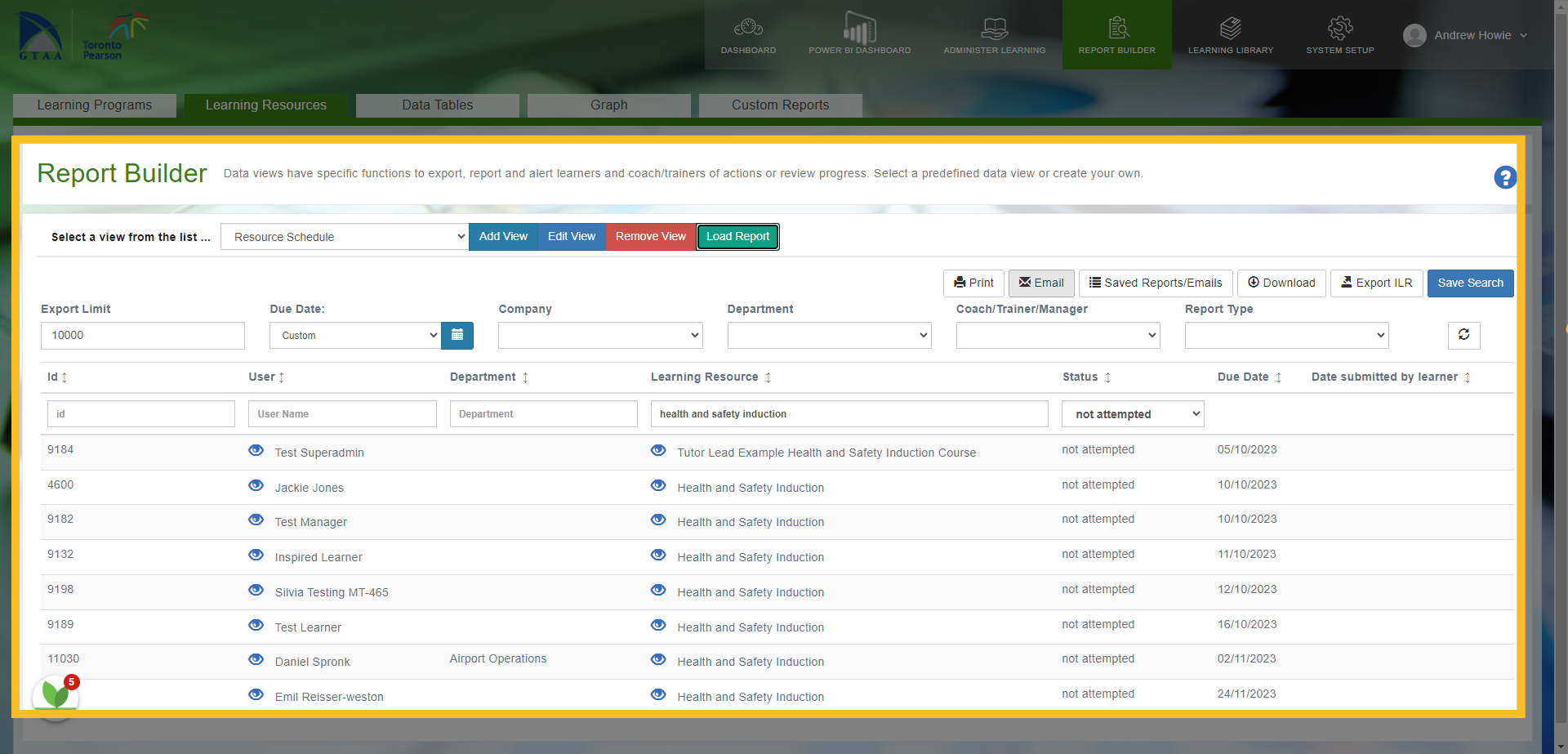Click the Print button
This screenshot has height=754, width=1568.
(973, 283)
